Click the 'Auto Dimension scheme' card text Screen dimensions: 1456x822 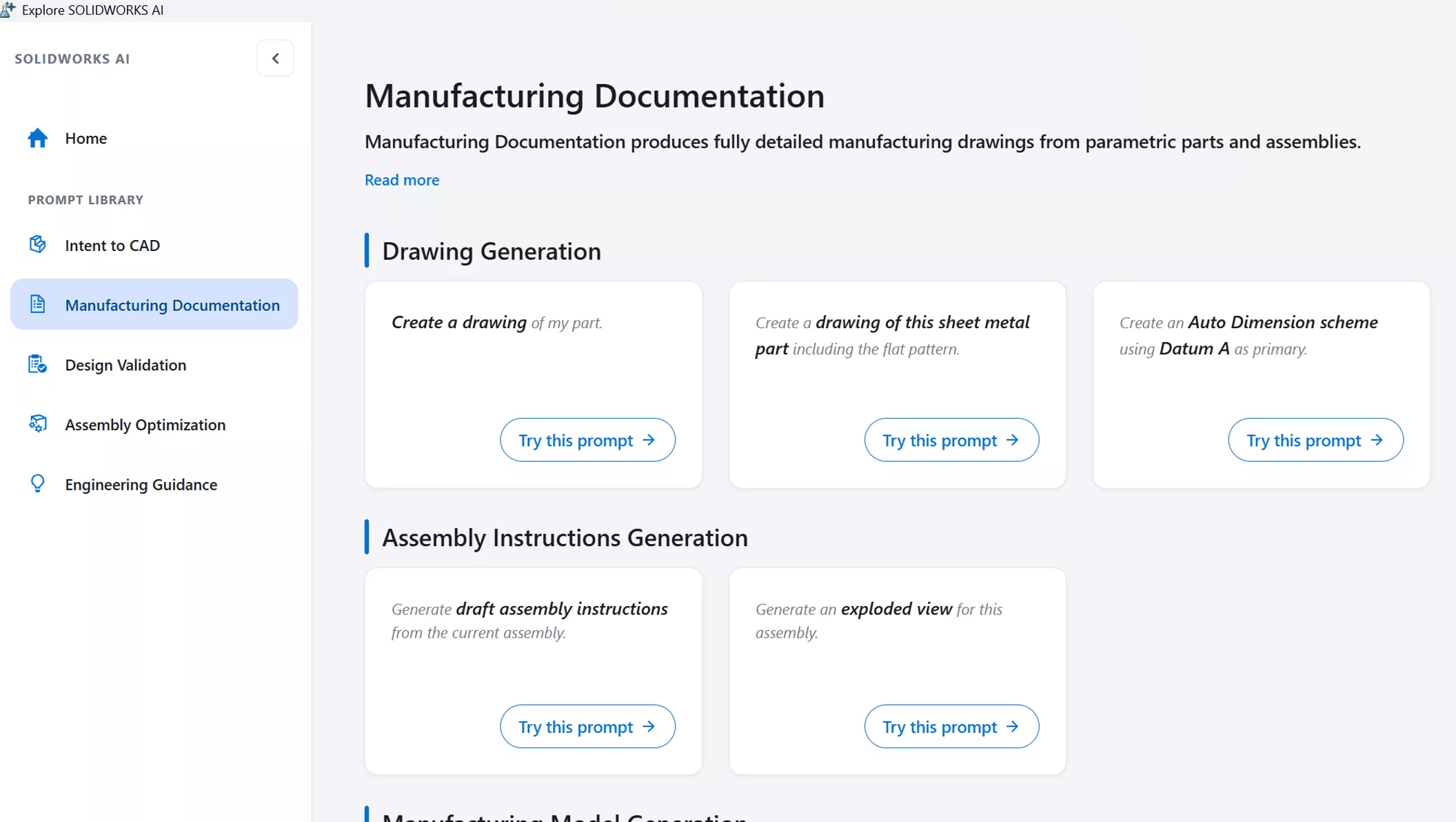(x=1248, y=335)
